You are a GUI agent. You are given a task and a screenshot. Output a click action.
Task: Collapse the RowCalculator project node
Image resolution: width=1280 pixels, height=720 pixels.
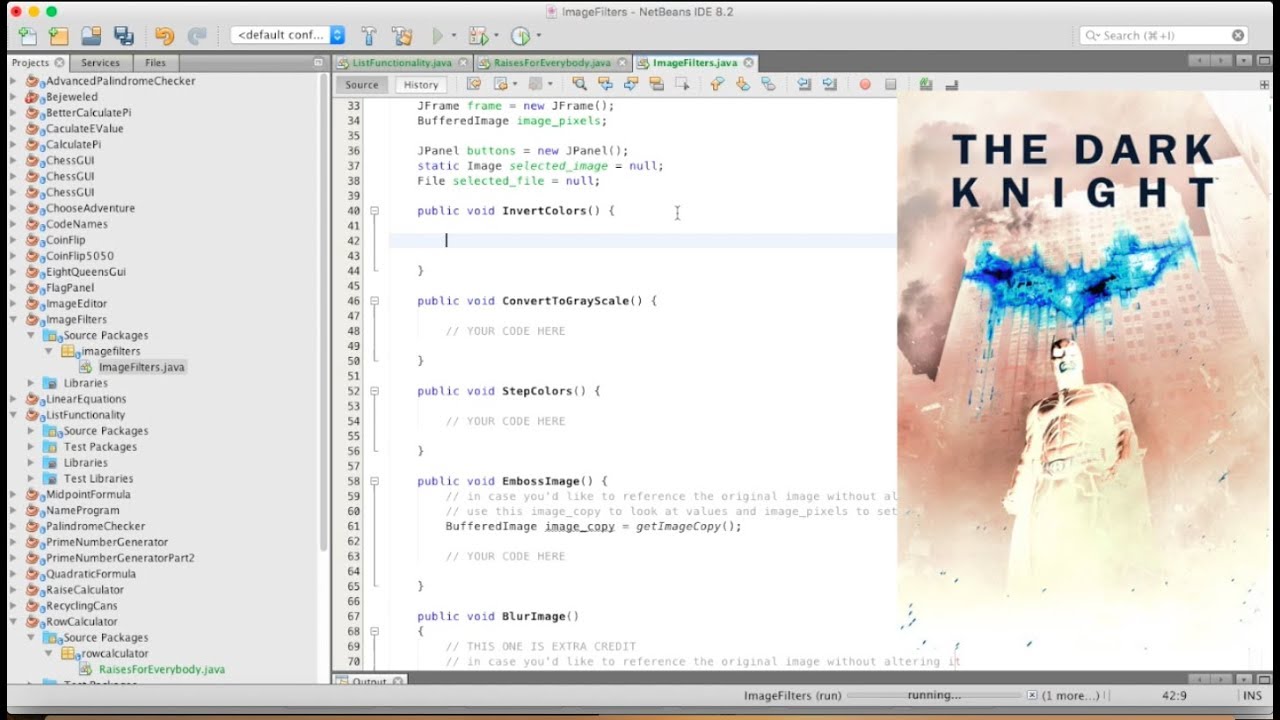14,622
